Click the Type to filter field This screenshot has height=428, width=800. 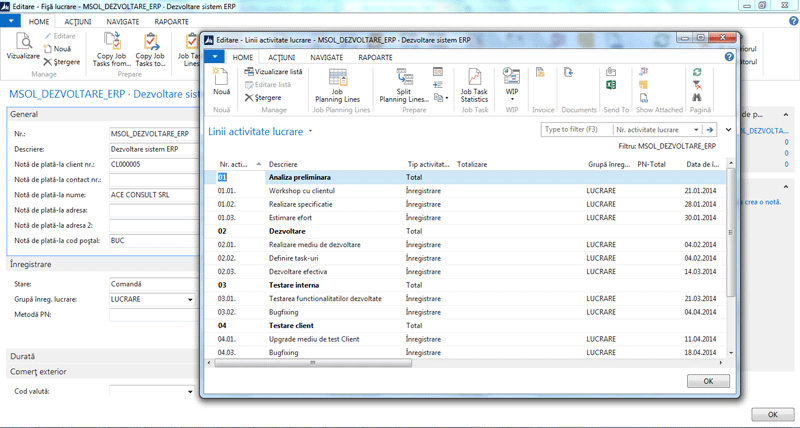click(x=577, y=130)
